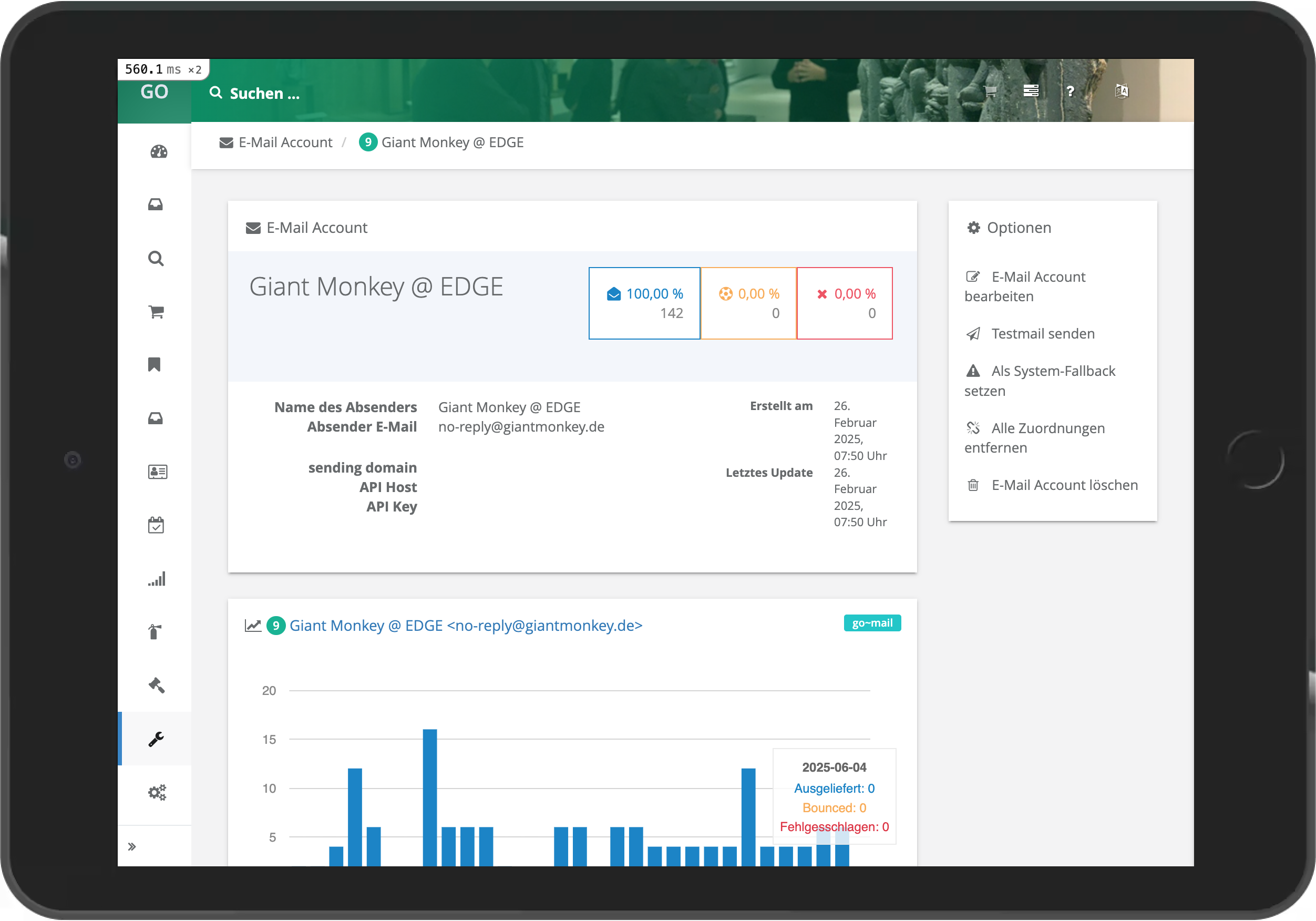Select E-Mail Account bearbeiten option
The image size is (1316, 921).
point(1025,286)
